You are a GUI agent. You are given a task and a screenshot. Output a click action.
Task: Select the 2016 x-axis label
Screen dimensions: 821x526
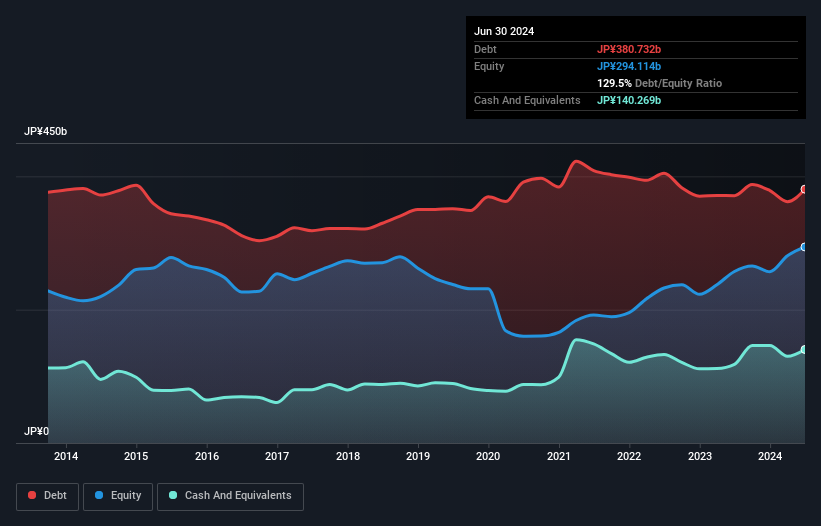pyautogui.click(x=207, y=456)
